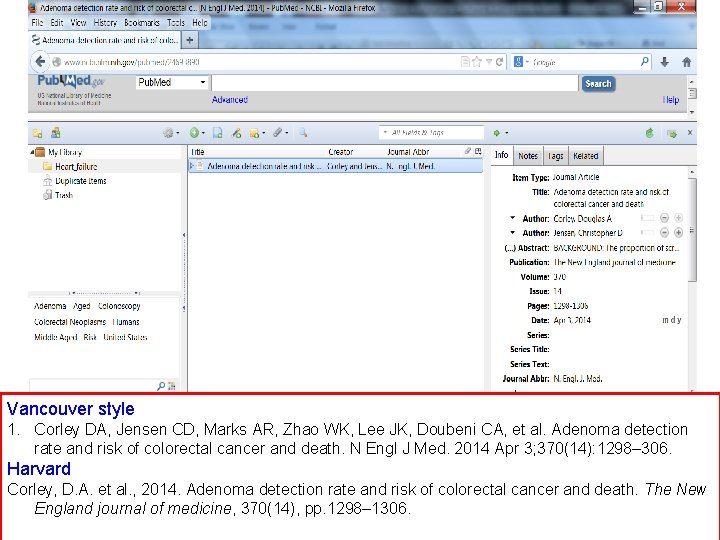Open Trash in Zotero library
This screenshot has width=720, height=540.
[x=64, y=195]
